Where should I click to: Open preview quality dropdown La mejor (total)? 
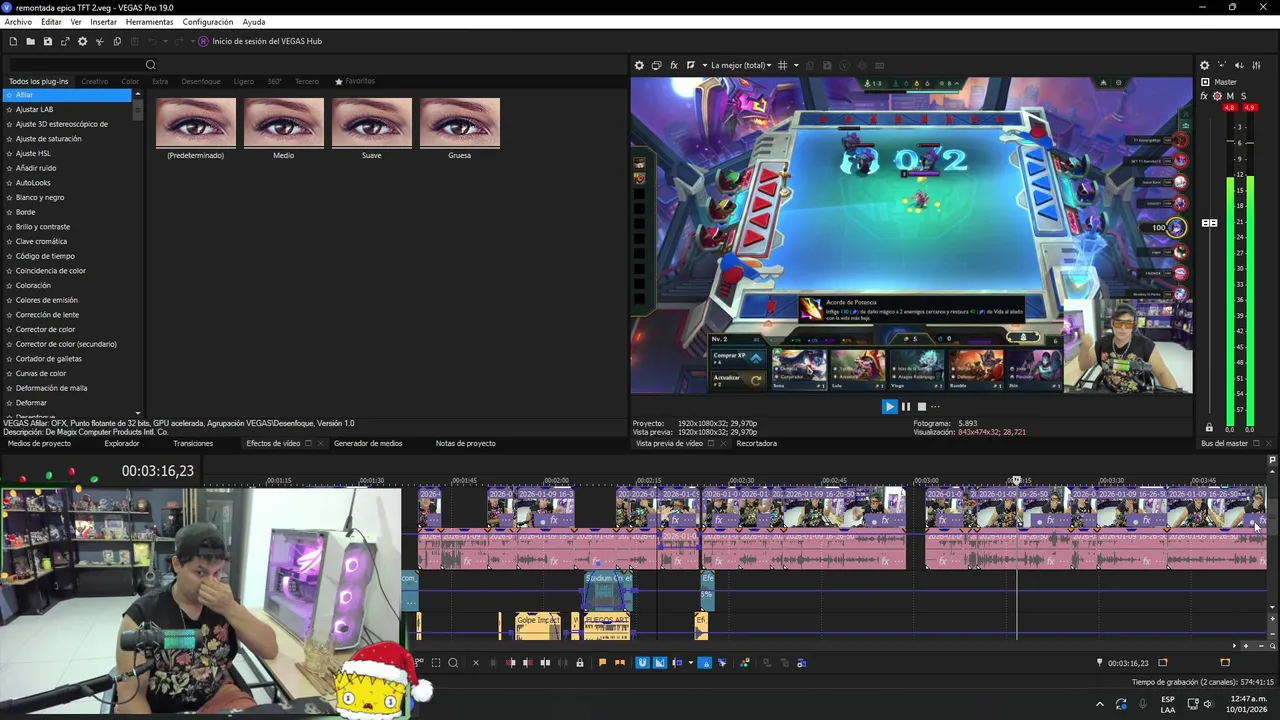tap(741, 65)
